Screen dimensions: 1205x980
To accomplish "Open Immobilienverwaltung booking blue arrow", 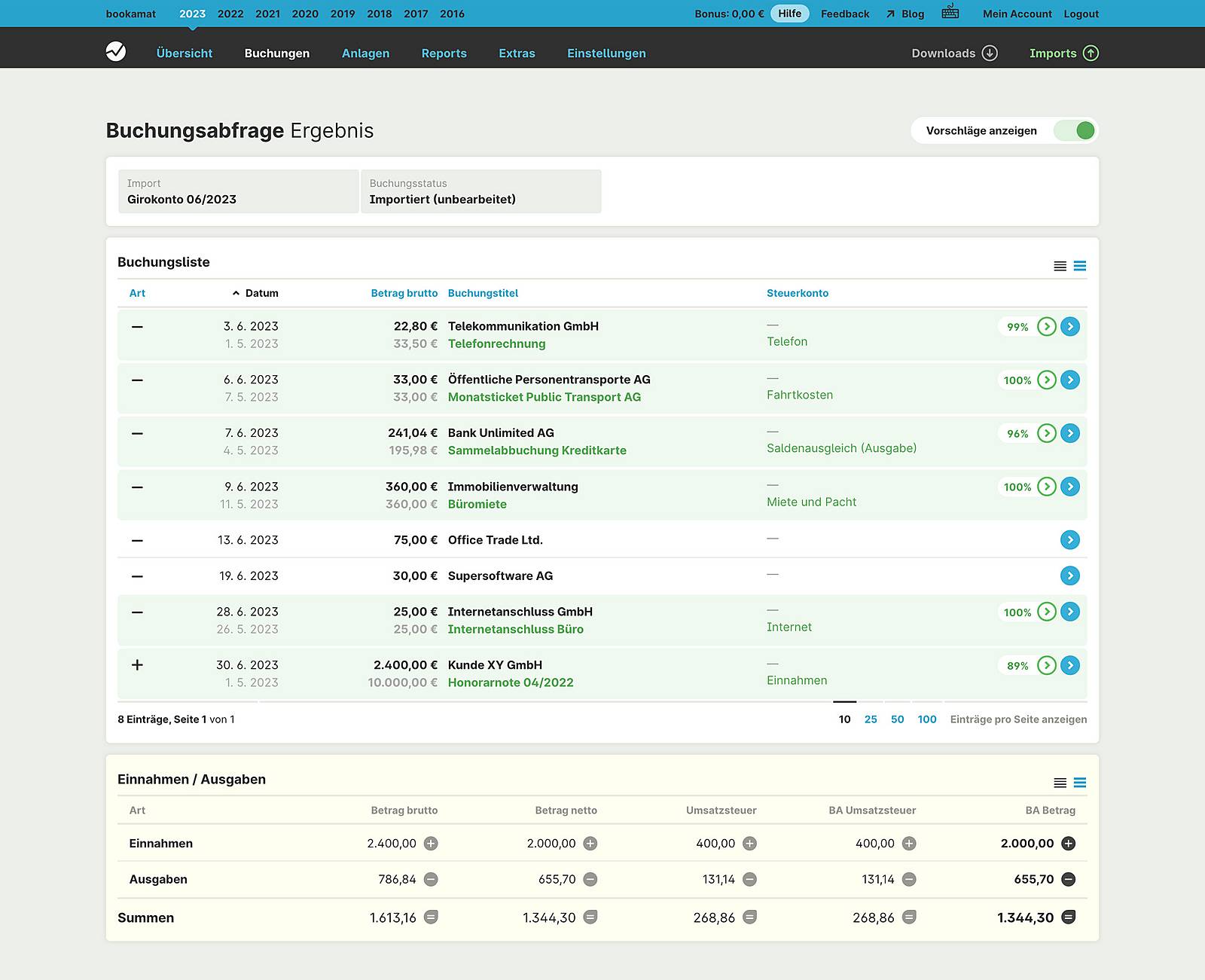I will click(1070, 487).
